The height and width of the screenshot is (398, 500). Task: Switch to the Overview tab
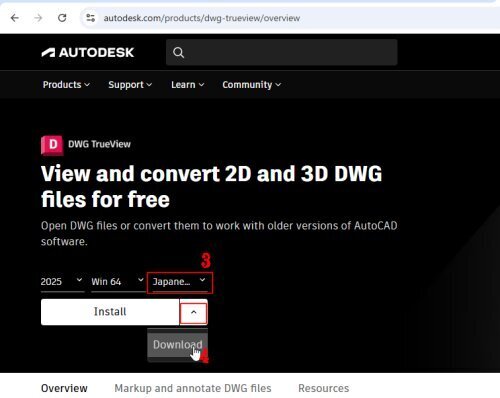click(x=64, y=388)
